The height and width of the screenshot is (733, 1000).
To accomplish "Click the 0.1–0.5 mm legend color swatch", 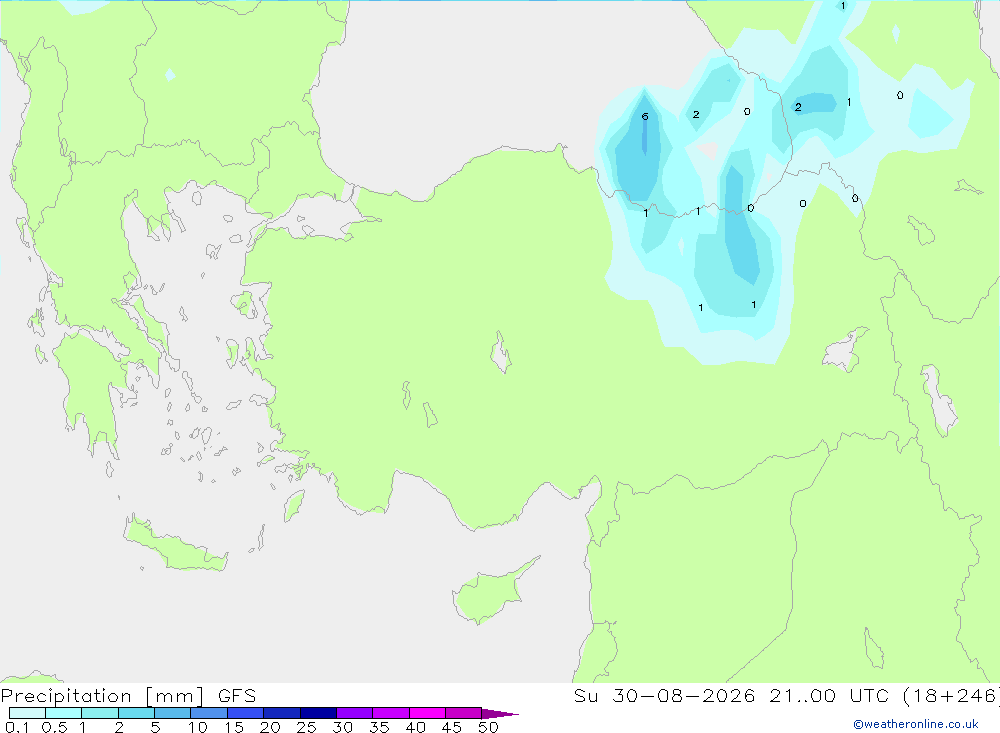I will [x=27, y=713].
